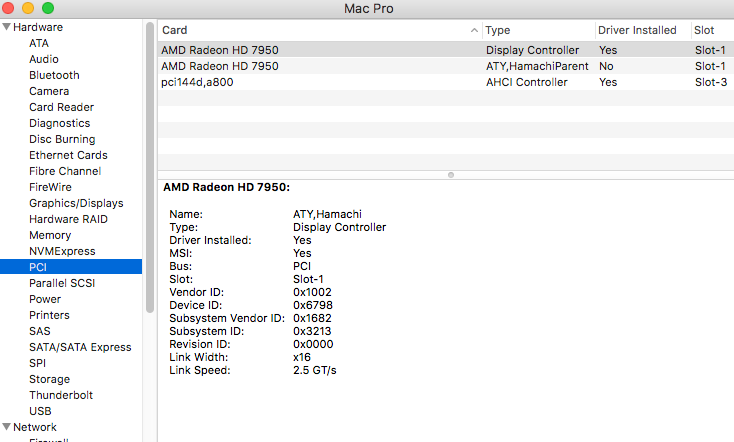
Task: Open the Printers category
Action: [x=49, y=315]
